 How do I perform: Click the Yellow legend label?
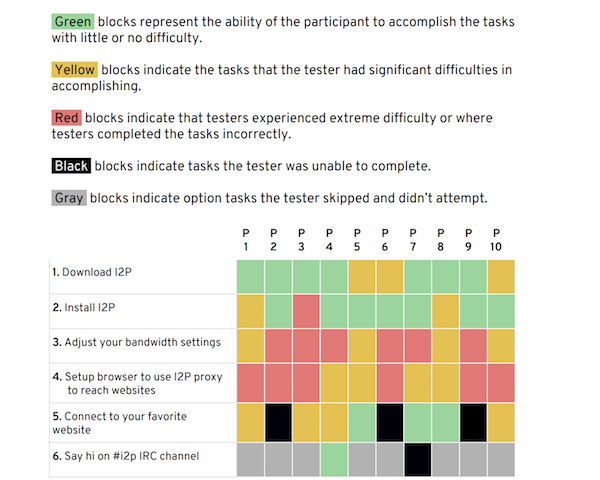(74, 70)
